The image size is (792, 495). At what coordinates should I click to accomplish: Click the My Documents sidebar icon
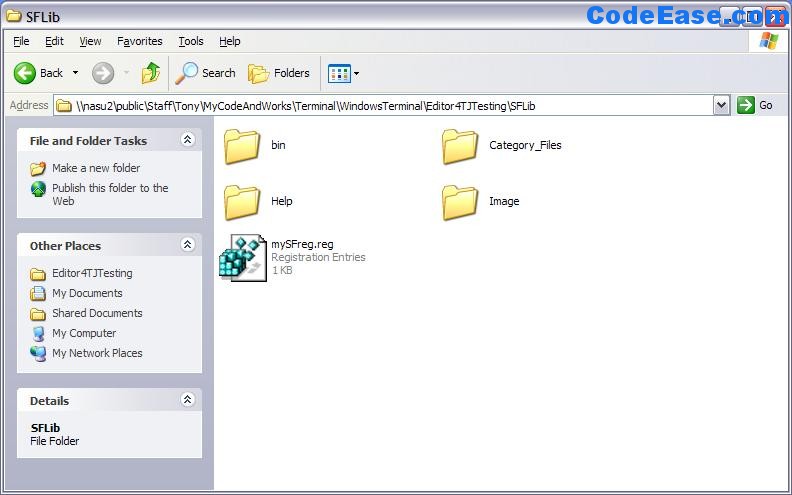(x=38, y=293)
